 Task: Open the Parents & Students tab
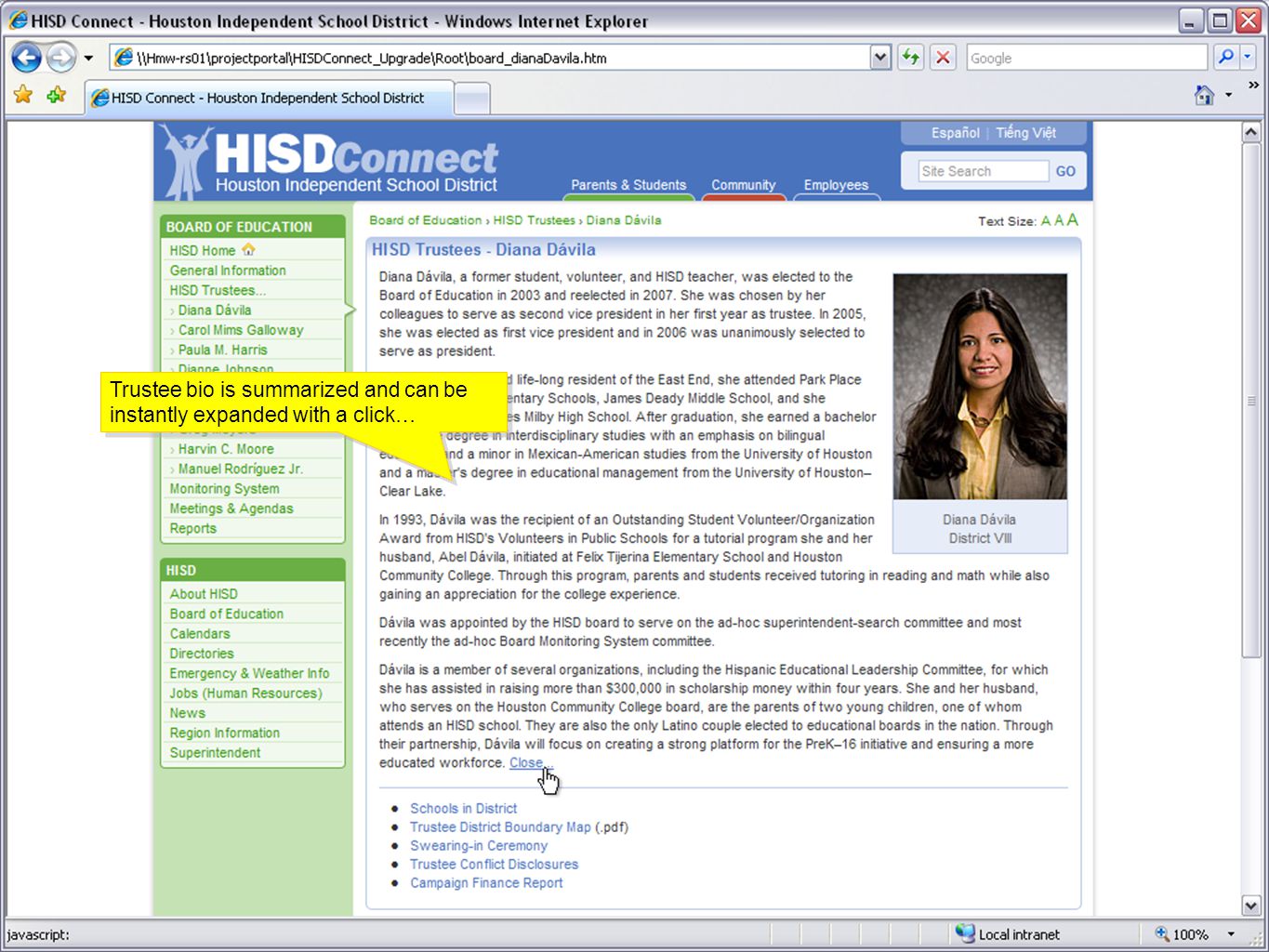point(628,185)
